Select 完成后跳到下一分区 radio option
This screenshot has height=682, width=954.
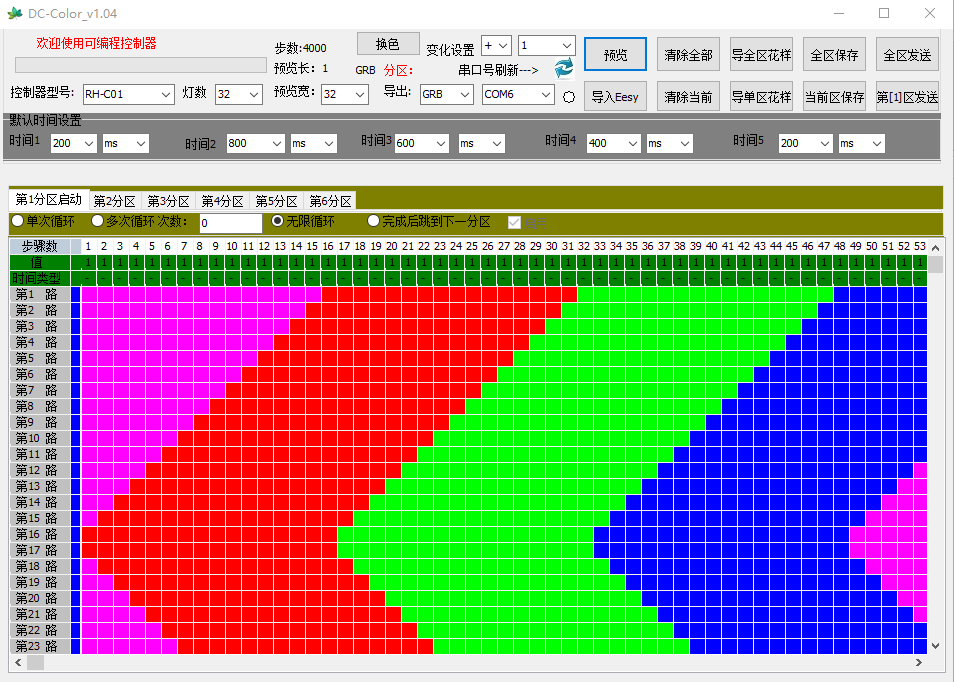point(374,221)
